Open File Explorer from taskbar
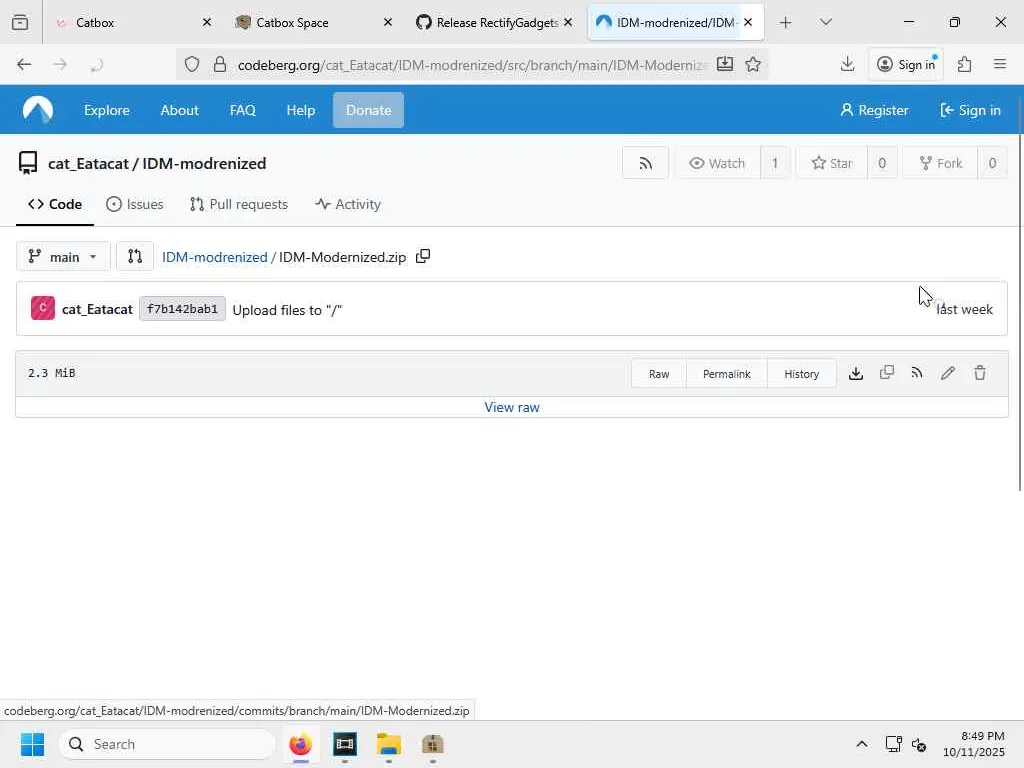The image size is (1024, 768). [x=389, y=744]
